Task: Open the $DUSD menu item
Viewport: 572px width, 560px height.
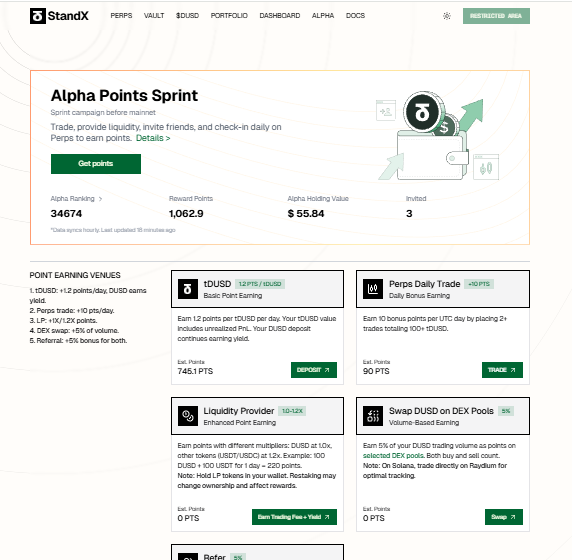Action: click(188, 16)
